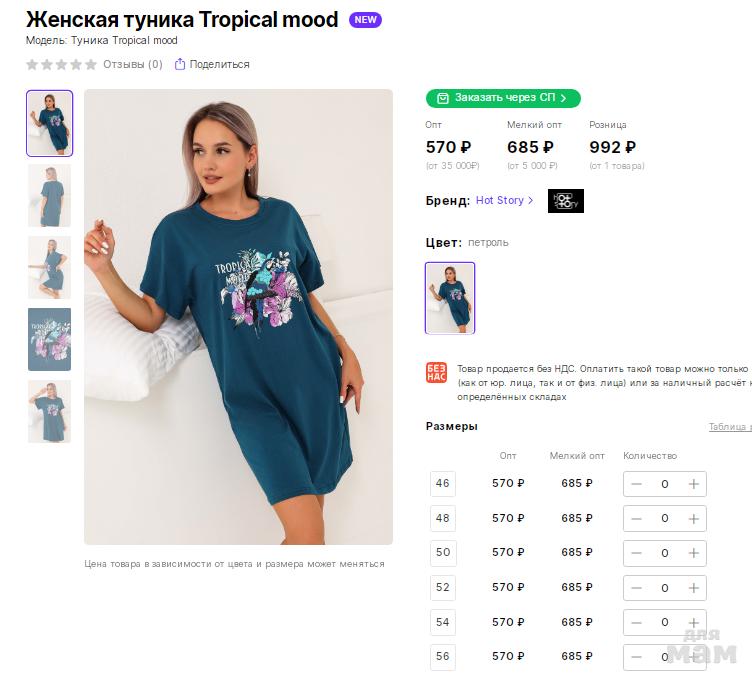Show the second product thumbnail
752x678 pixels.
[49, 196]
